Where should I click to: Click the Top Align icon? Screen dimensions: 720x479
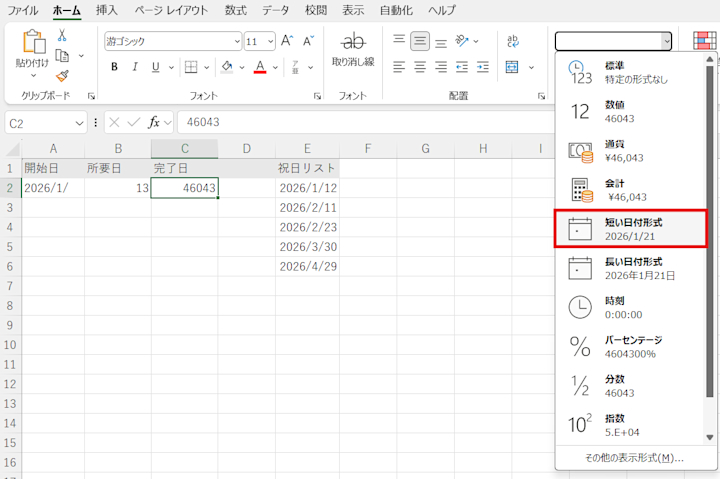coord(399,40)
